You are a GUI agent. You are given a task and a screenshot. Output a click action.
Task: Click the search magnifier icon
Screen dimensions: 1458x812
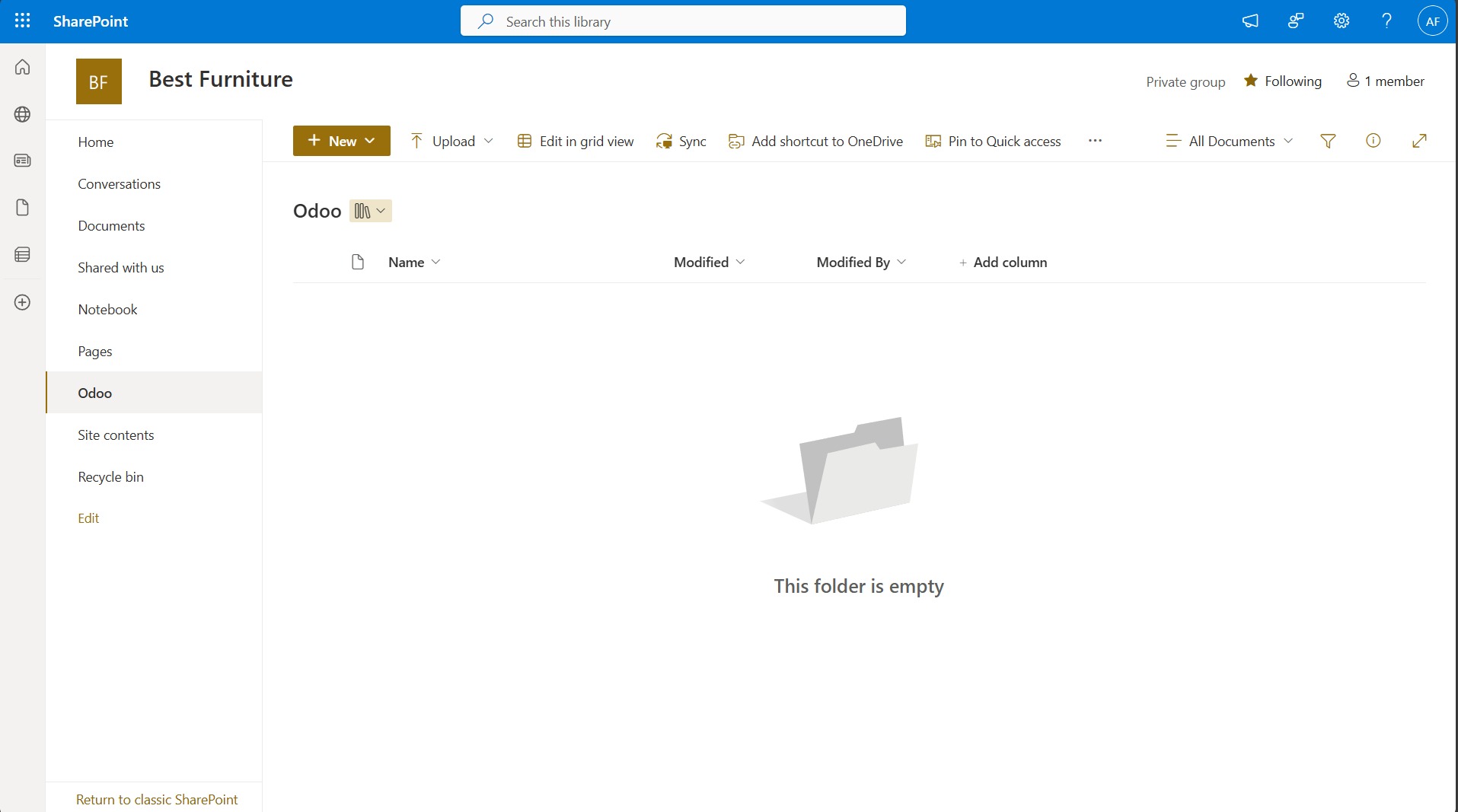(486, 21)
